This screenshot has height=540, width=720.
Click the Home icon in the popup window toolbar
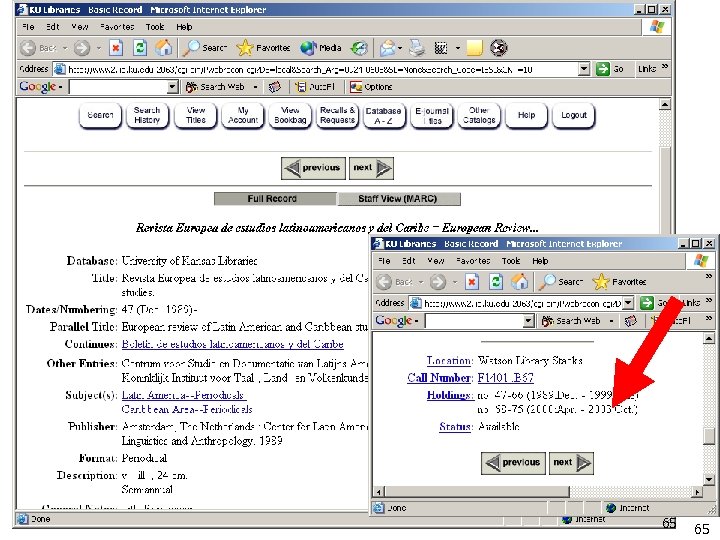[x=519, y=282]
